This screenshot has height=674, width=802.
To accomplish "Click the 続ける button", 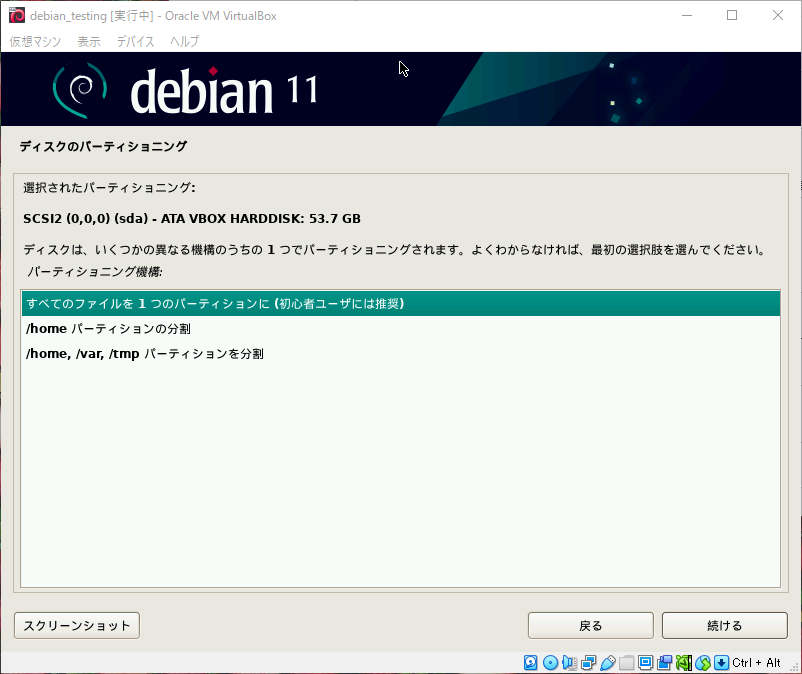I will (x=725, y=625).
